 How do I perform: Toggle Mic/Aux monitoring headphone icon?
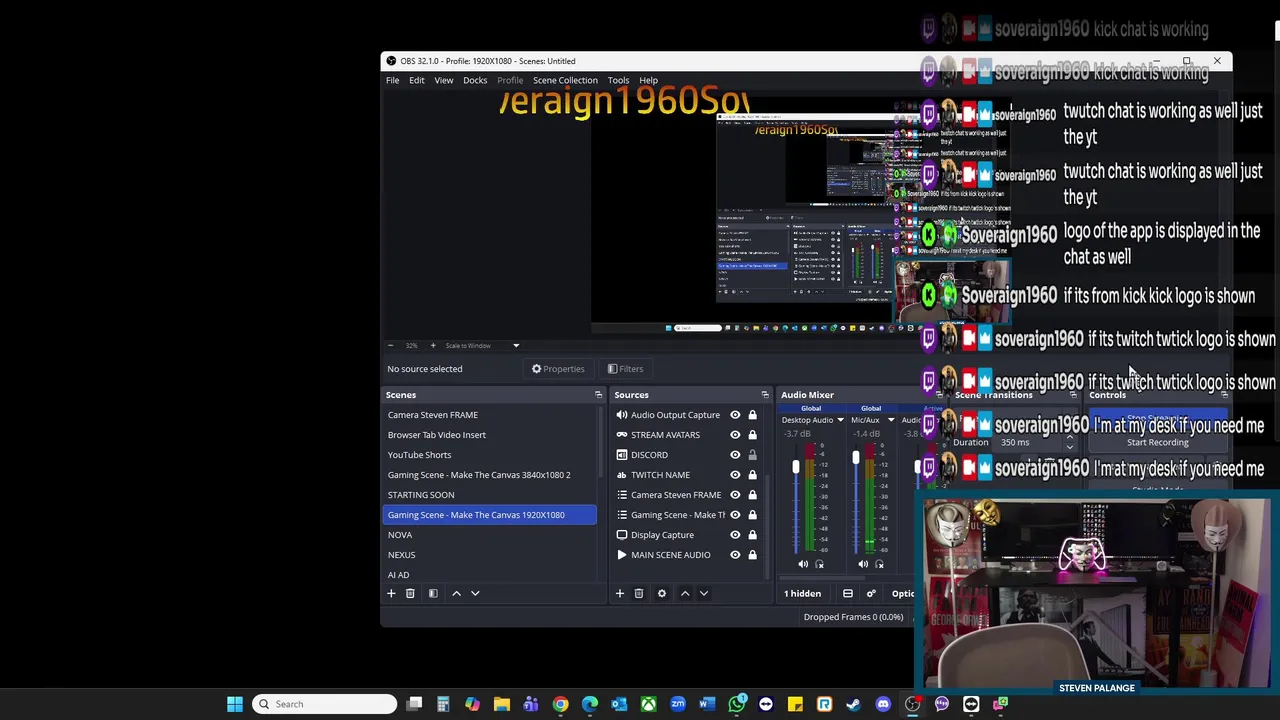pyautogui.click(x=879, y=564)
